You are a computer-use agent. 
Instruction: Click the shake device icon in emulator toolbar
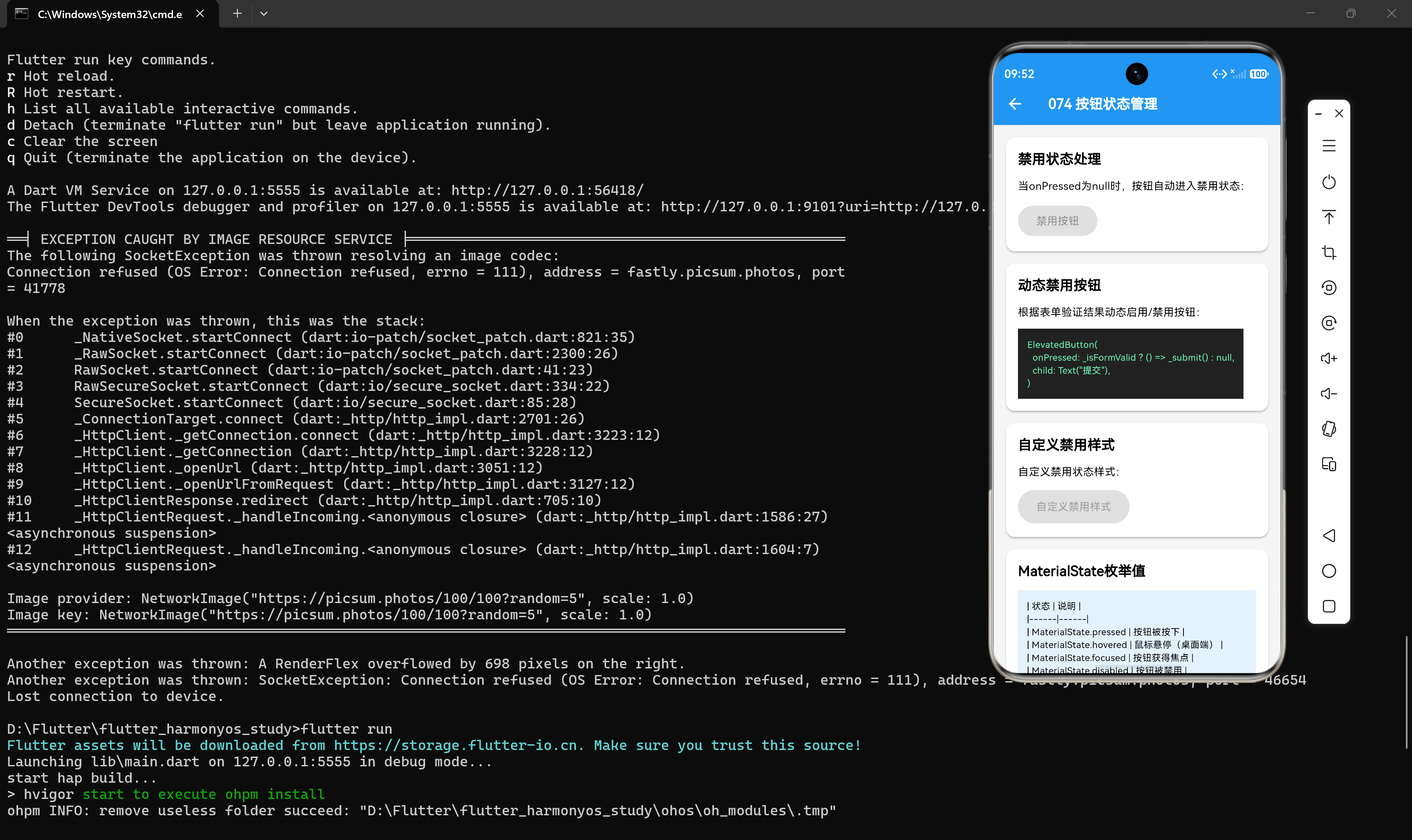coord(1329,429)
